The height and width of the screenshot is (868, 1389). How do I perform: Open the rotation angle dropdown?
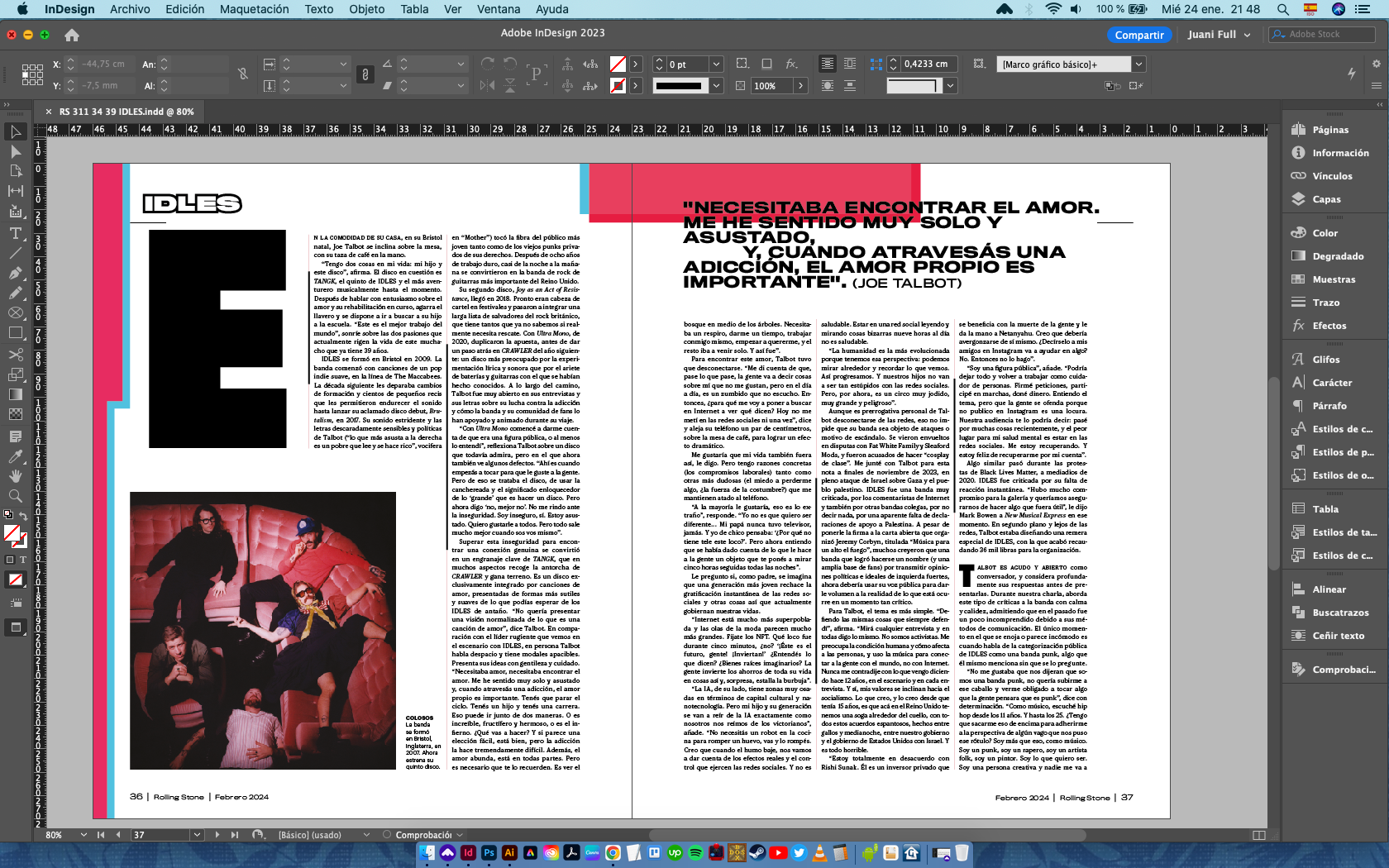[x=461, y=64]
